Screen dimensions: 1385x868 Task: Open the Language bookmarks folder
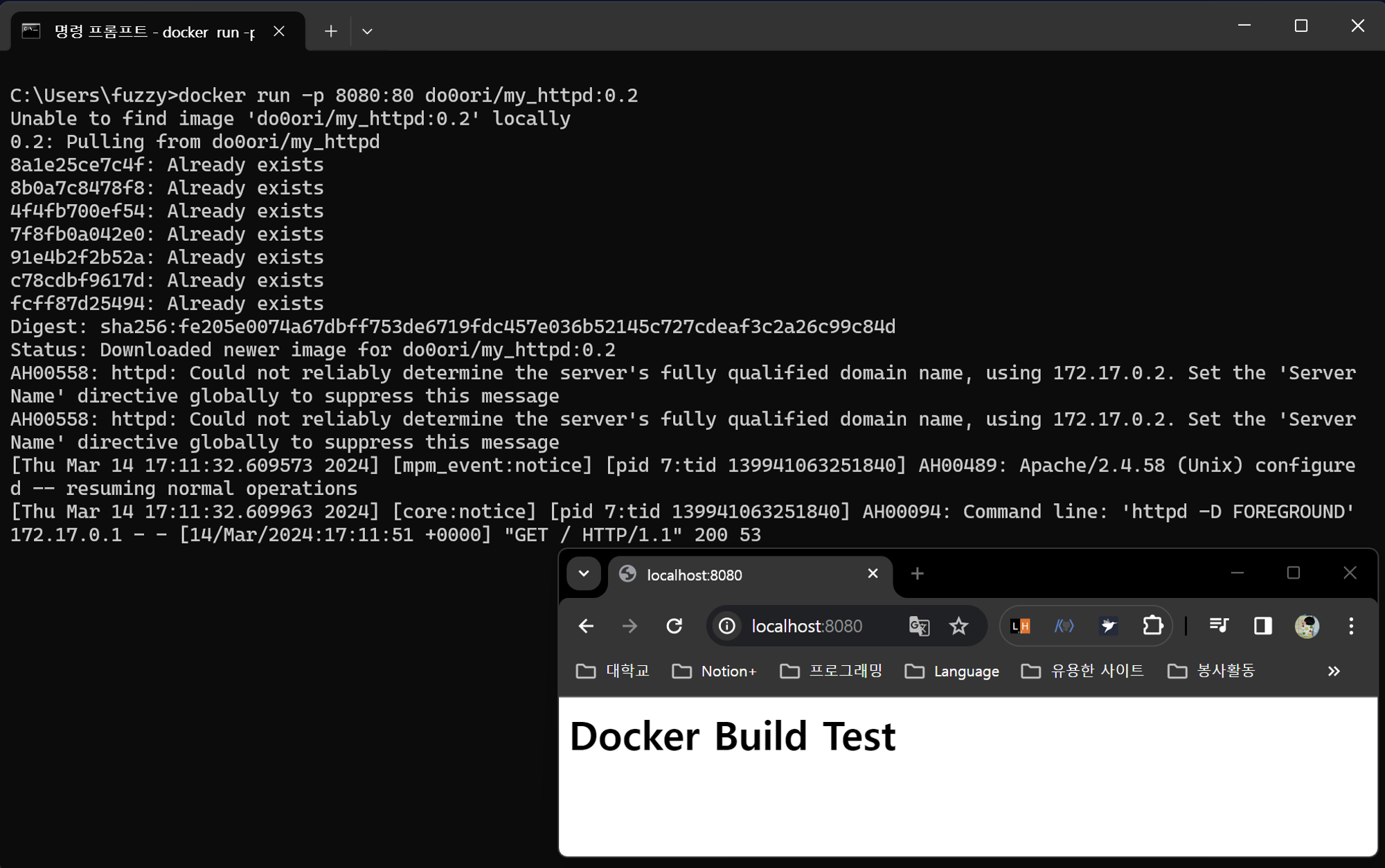[x=952, y=671]
